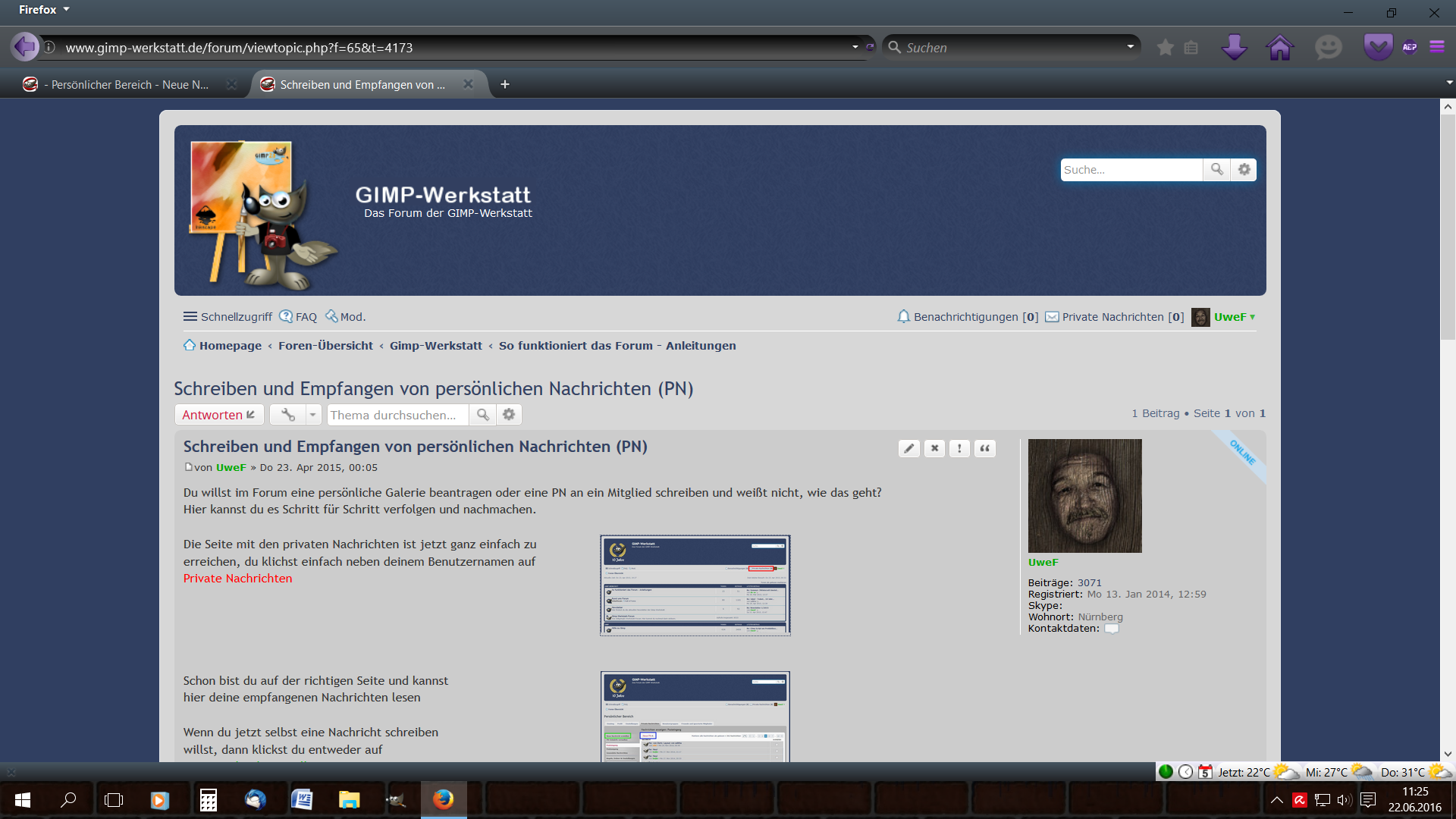Click the edit post pencil icon
This screenshot has width=1456, height=819.
tap(908, 448)
